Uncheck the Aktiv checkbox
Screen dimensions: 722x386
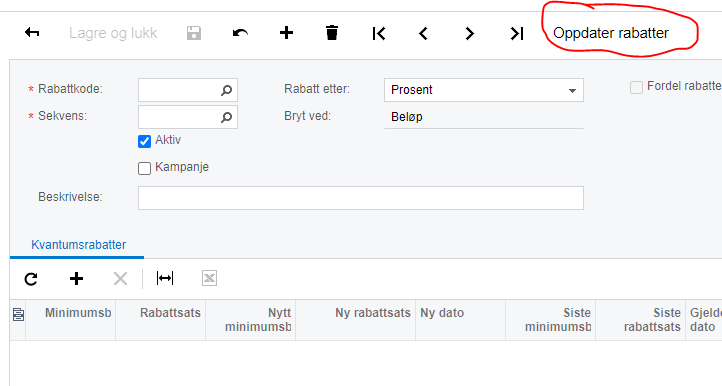[x=145, y=141]
